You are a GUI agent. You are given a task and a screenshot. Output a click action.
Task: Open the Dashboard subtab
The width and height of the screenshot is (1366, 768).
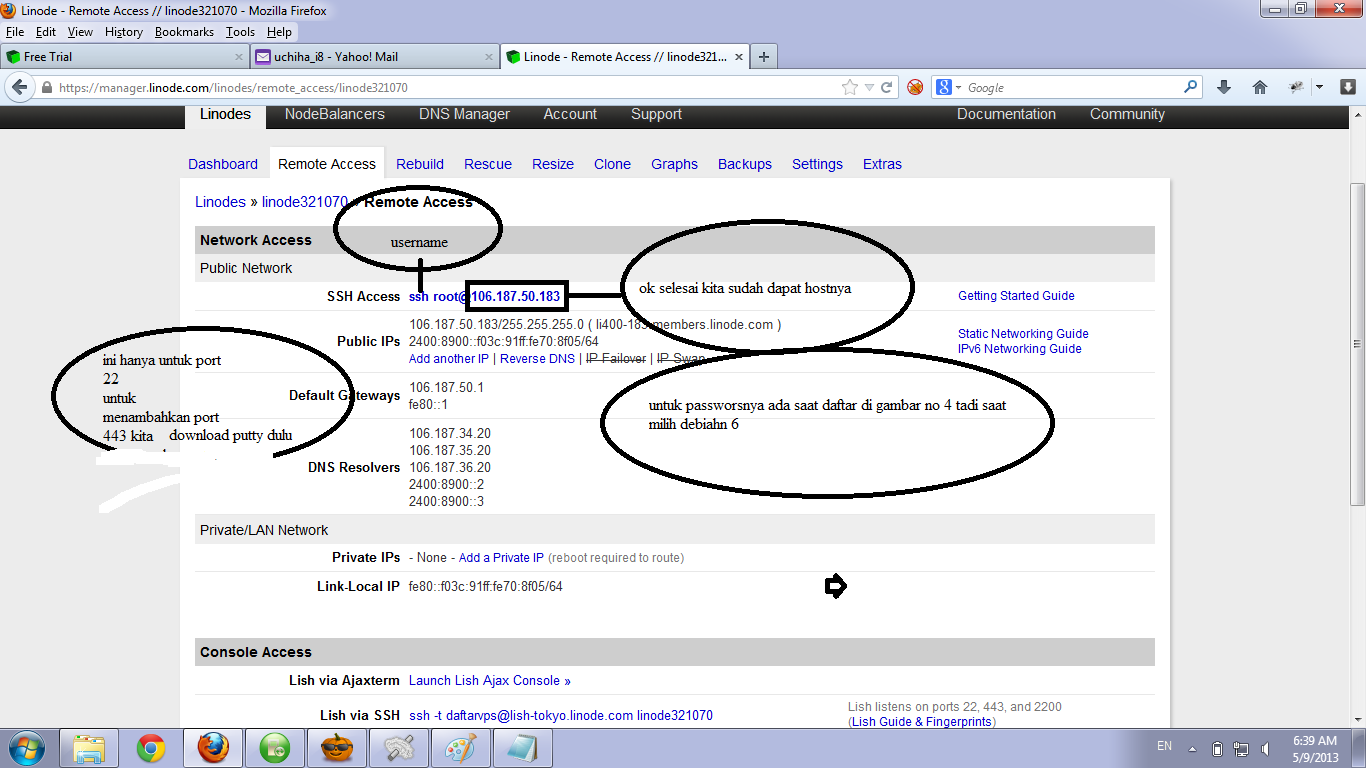(223, 164)
